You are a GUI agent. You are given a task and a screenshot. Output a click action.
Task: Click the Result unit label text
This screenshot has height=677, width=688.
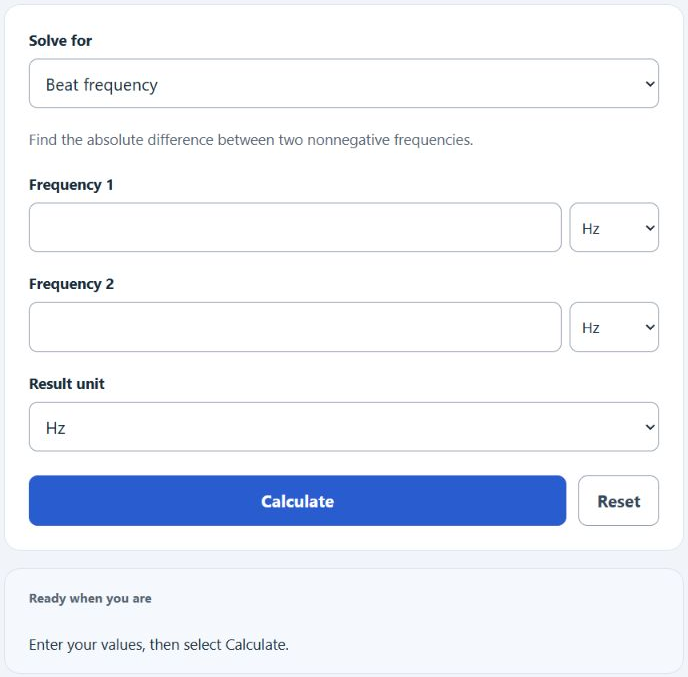(67, 384)
